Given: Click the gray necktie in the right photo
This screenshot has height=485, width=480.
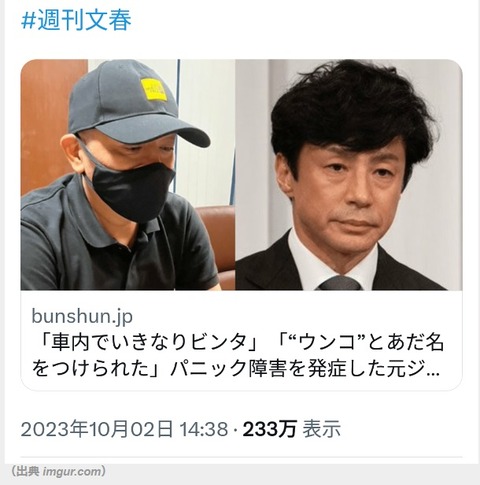Looking at the screenshot, I should click(340, 283).
